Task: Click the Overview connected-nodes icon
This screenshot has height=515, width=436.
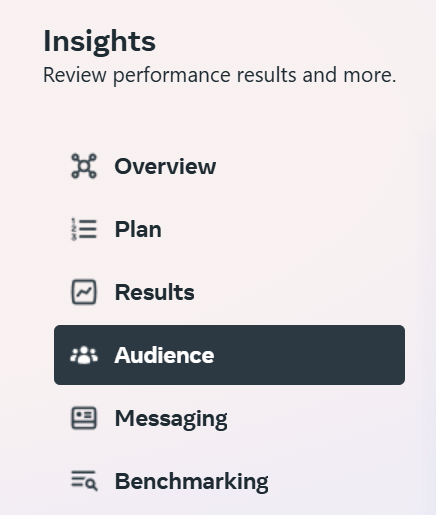Action: point(84,166)
